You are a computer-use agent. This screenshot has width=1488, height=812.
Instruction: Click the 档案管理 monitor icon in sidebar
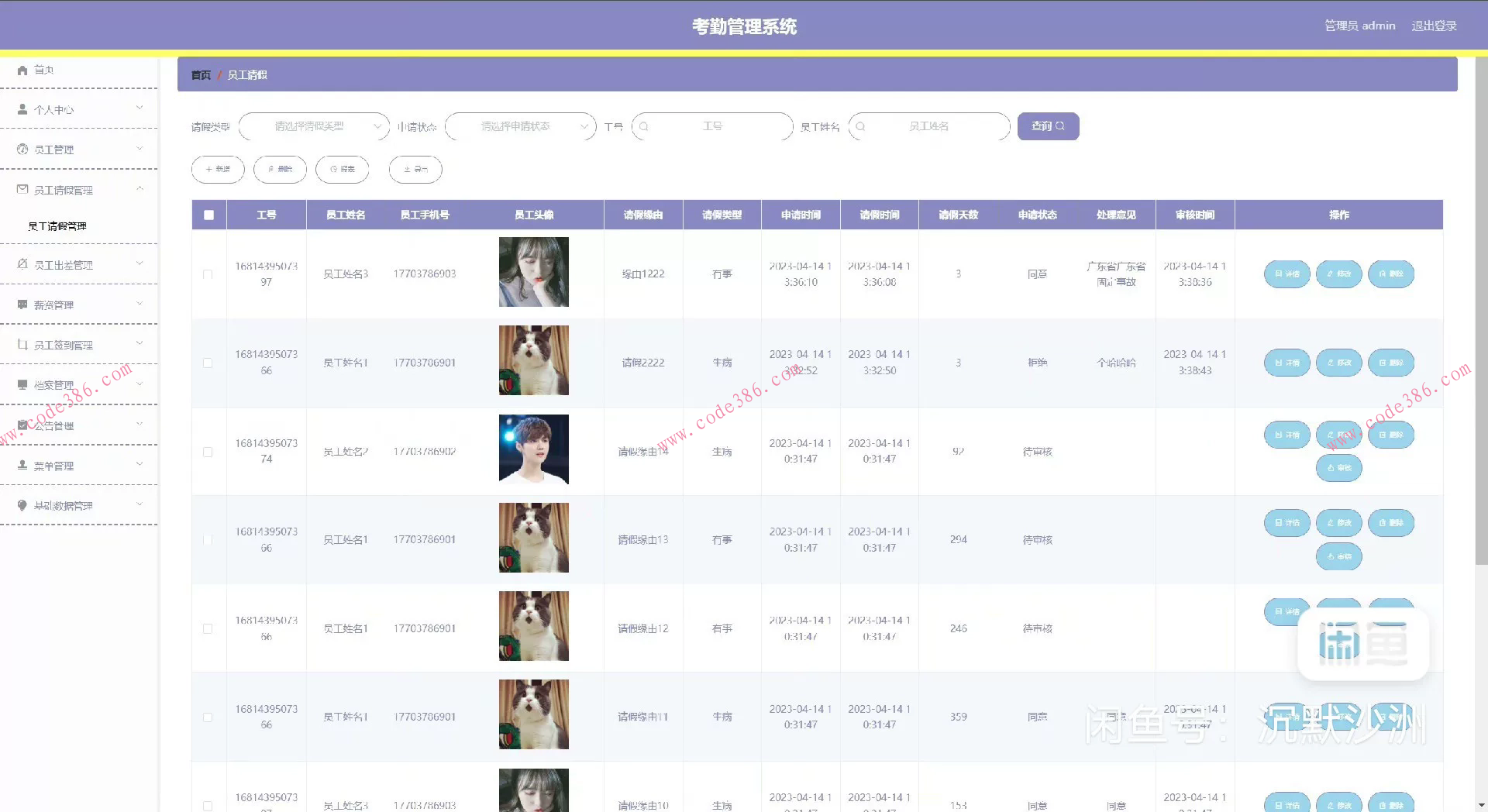coord(22,385)
